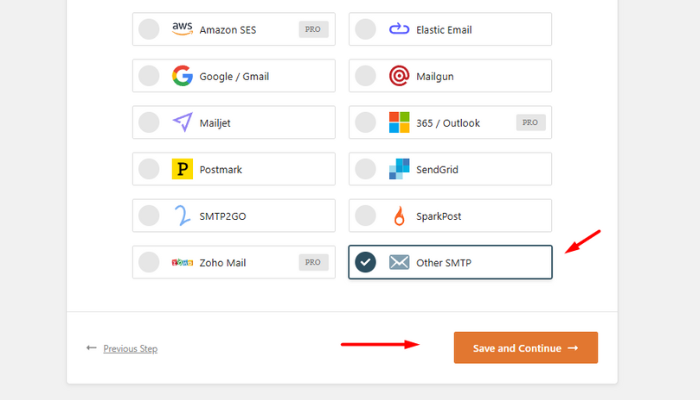This screenshot has height=400, width=700.
Task: Select the Mailjet radio button
Action: point(149,122)
